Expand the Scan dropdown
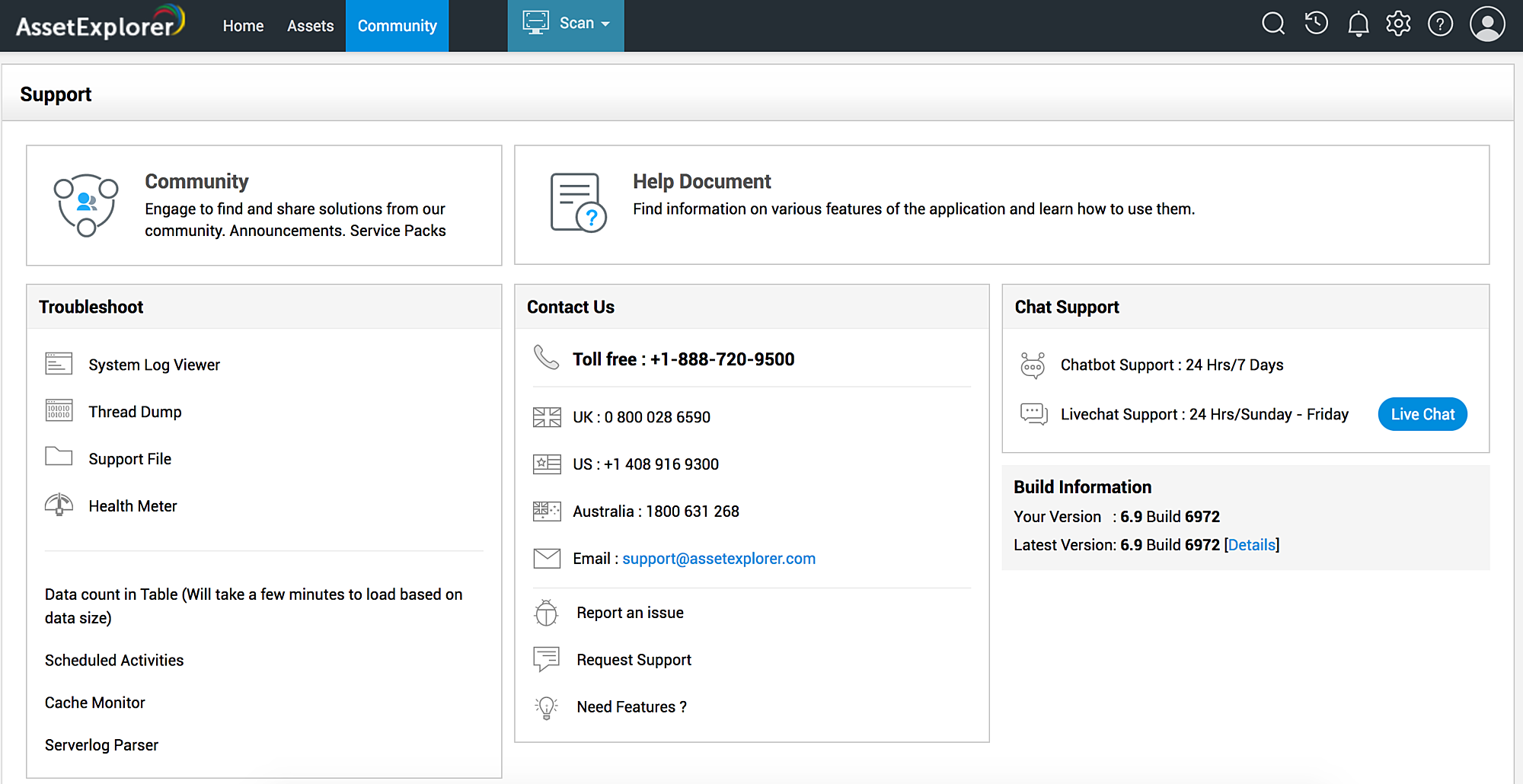Screen dimensions: 1523x784 566,24
